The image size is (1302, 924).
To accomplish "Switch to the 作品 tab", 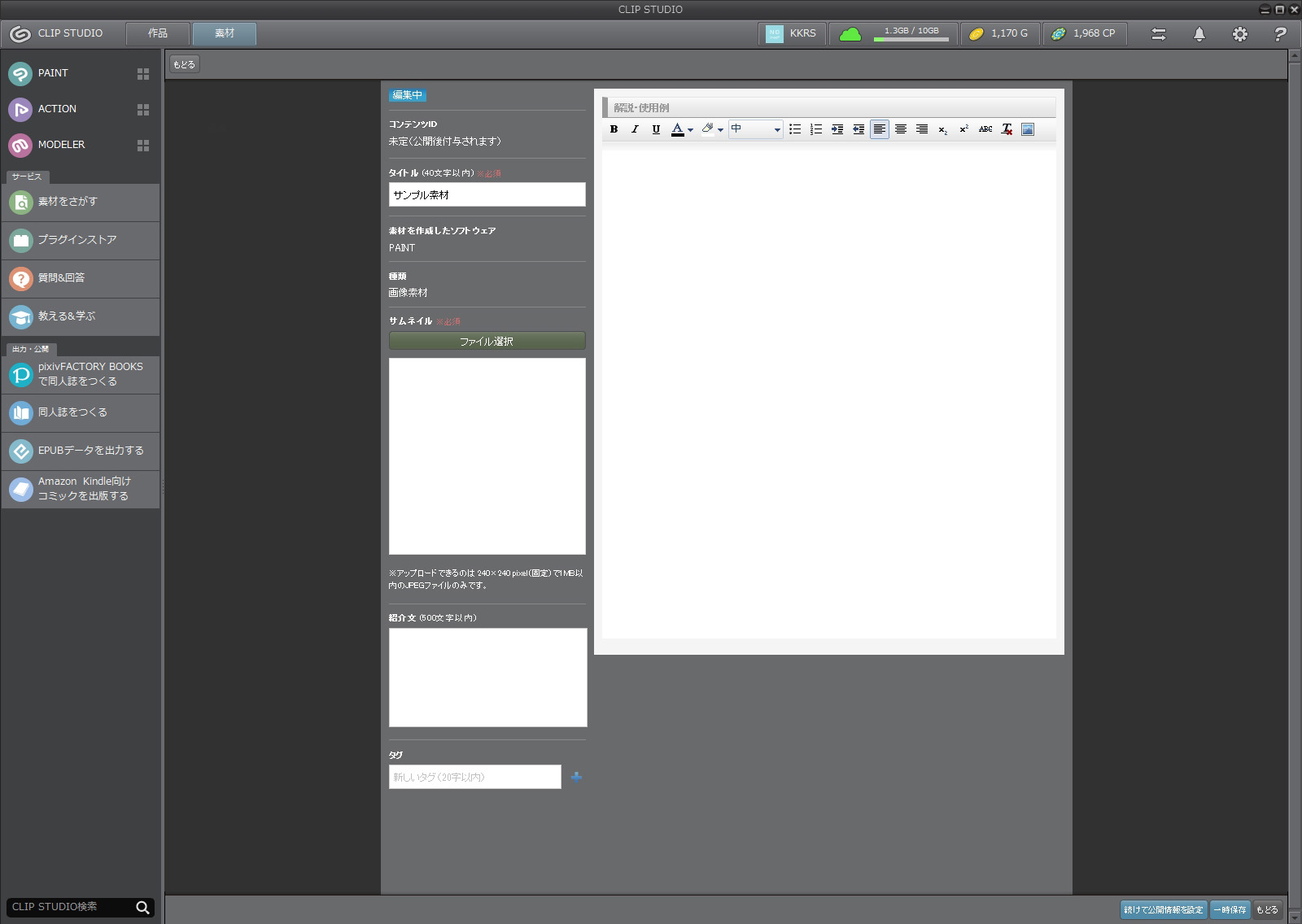I will (158, 33).
